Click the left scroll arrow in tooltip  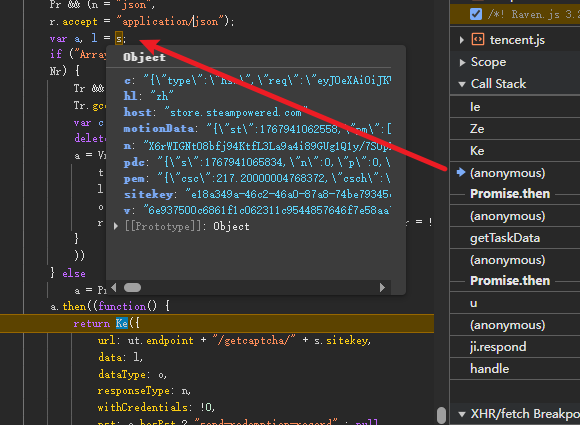114,287
